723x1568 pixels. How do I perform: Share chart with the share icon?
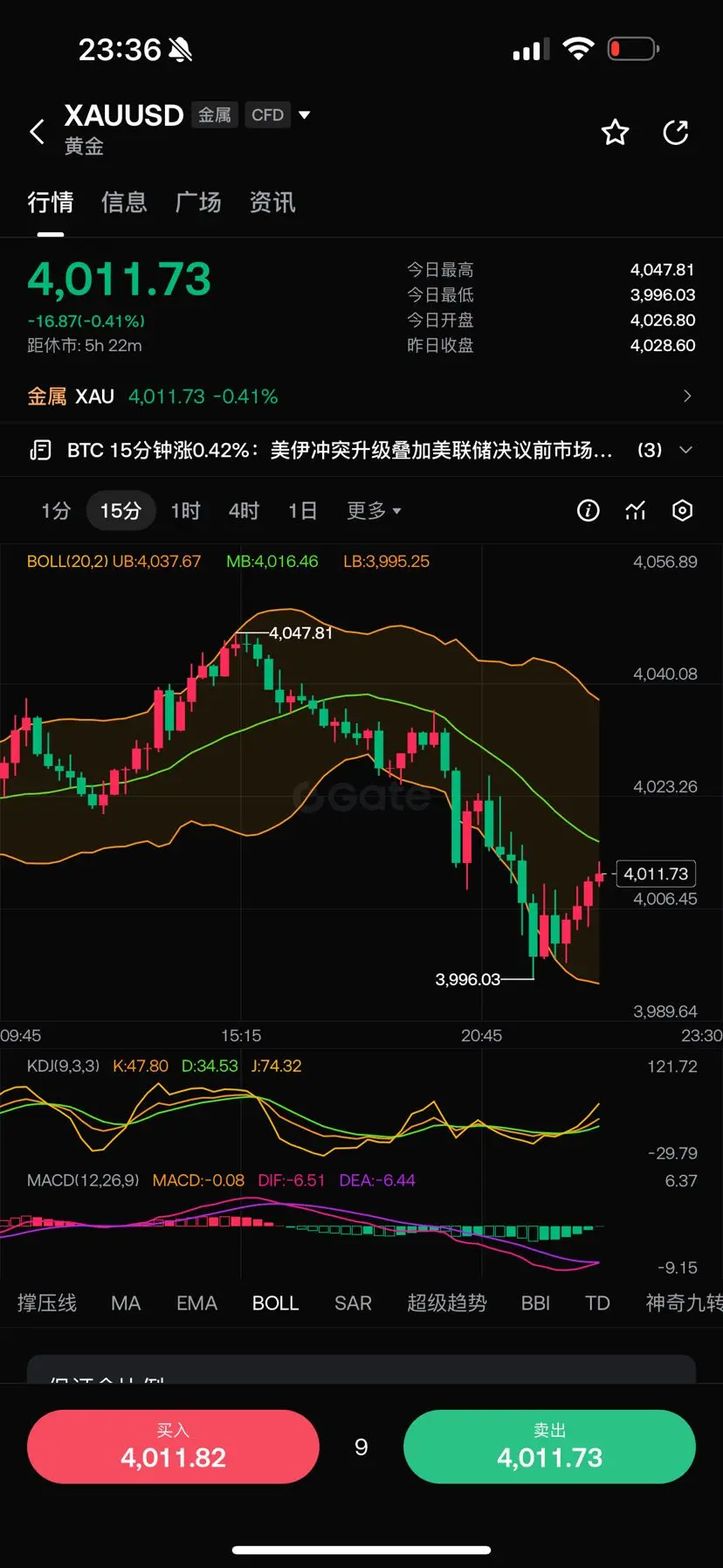point(676,132)
